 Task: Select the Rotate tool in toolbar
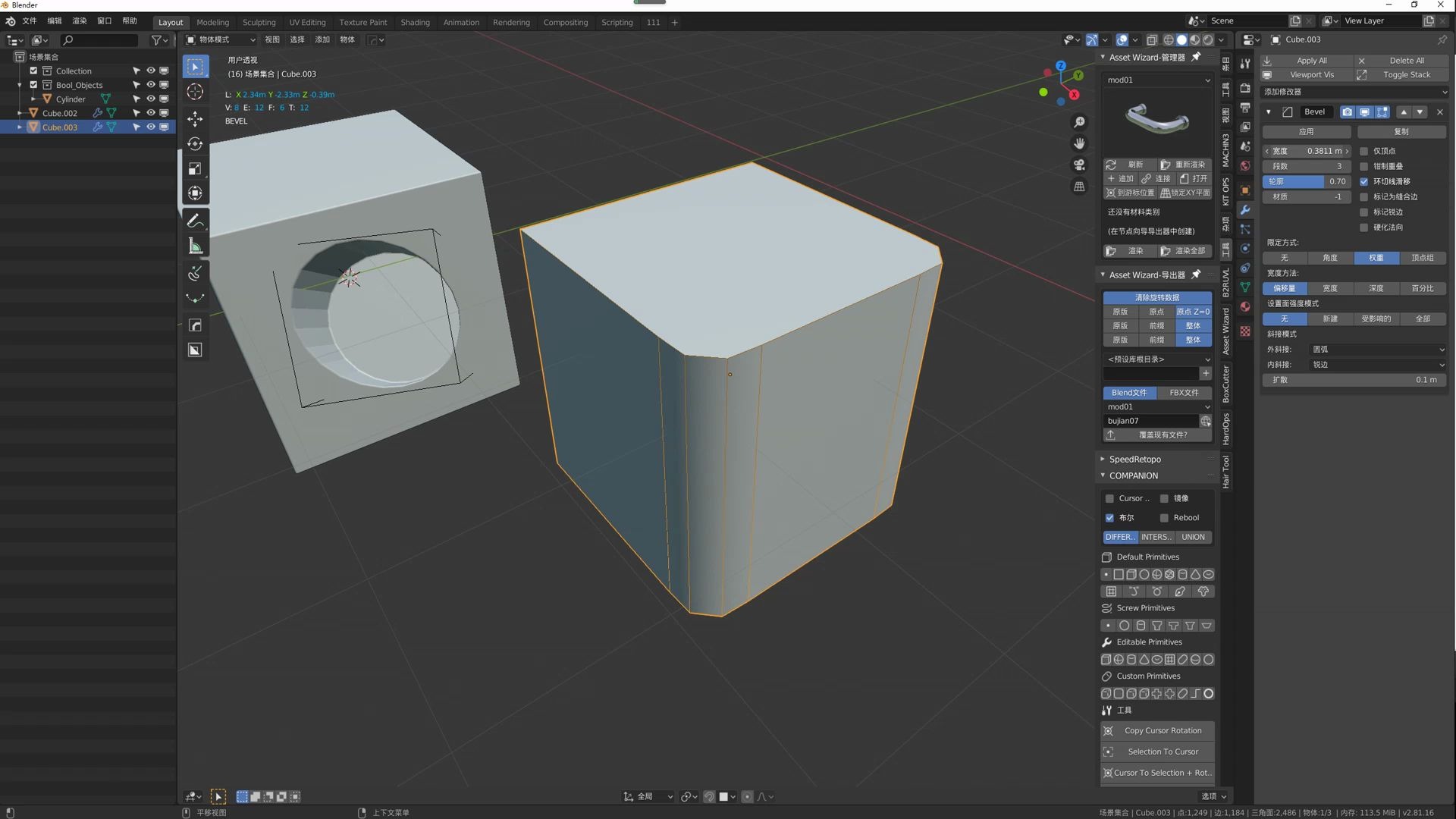click(x=195, y=143)
